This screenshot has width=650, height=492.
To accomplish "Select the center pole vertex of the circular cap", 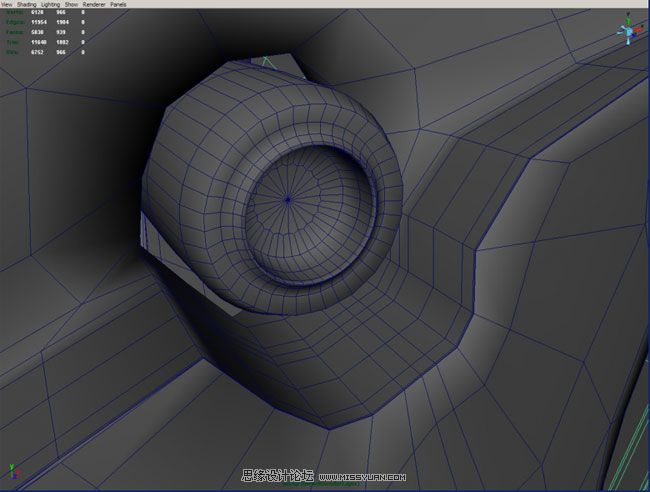I will coord(288,200).
